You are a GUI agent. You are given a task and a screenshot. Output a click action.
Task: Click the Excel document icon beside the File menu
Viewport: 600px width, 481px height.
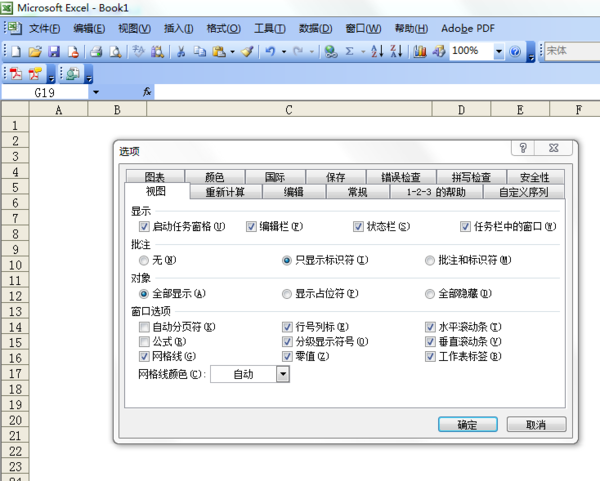(15, 28)
